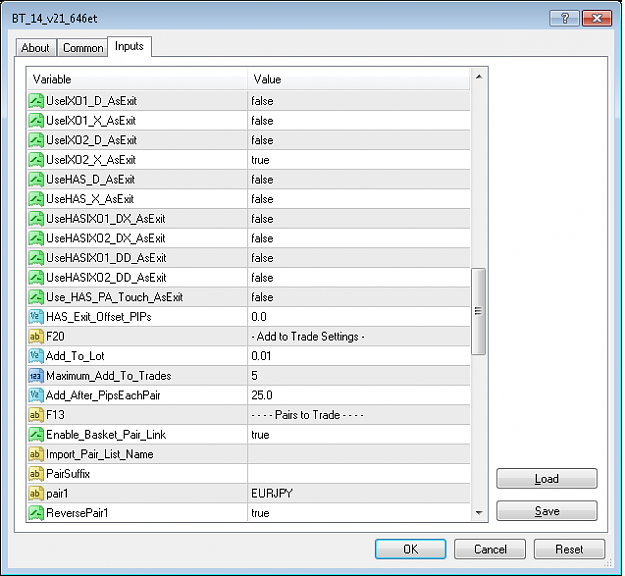Click the string icon beside F20
Image resolution: width=625 pixels, height=576 pixels.
(x=36, y=336)
